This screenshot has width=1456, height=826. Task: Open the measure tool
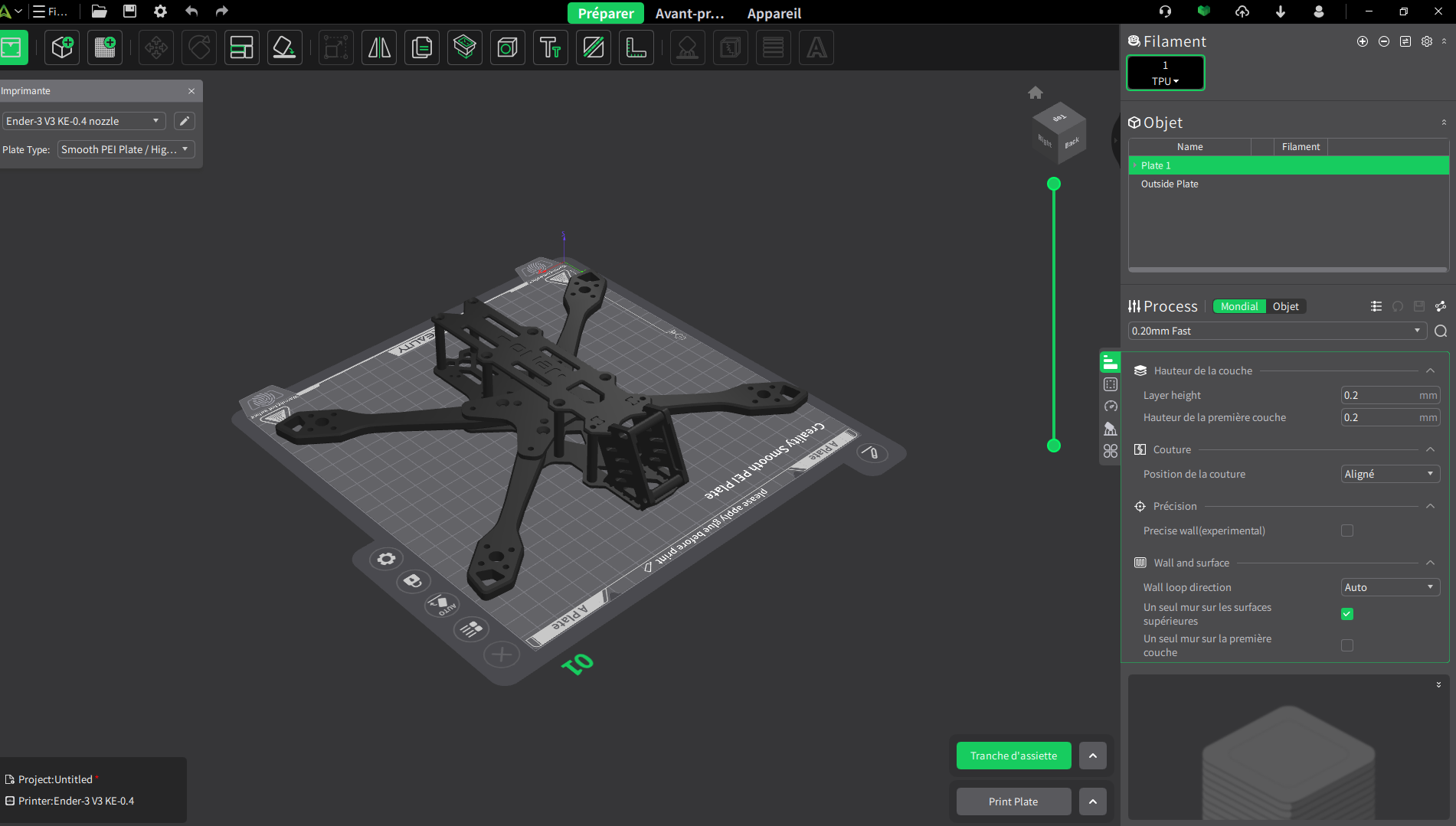[x=636, y=47]
